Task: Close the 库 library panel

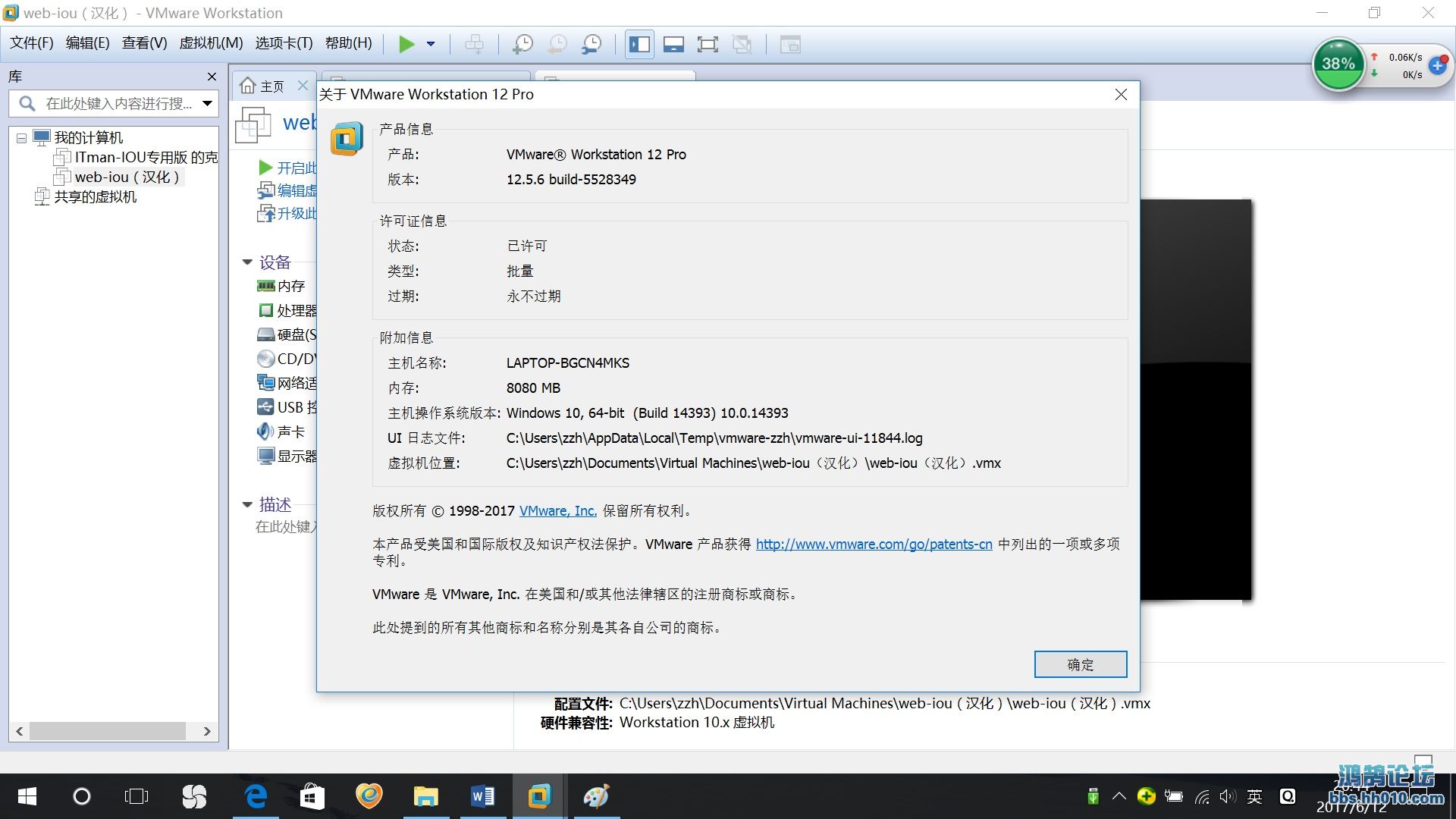Action: 212,77
